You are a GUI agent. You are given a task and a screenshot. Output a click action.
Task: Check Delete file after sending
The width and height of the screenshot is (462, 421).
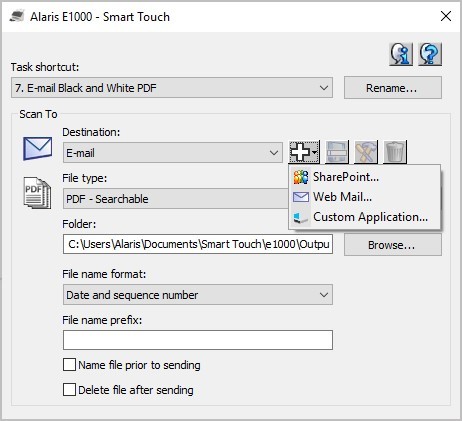(x=69, y=389)
